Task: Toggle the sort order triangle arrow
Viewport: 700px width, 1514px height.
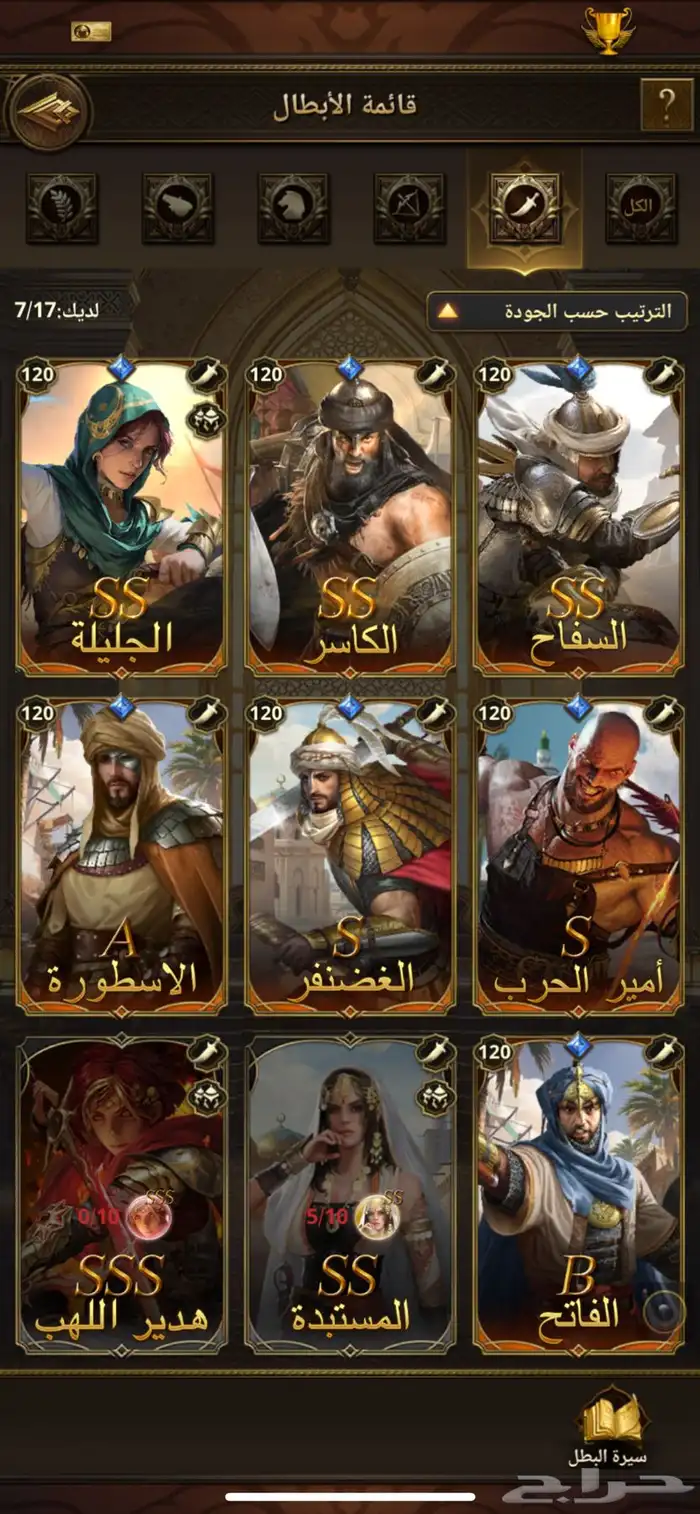Action: click(448, 311)
